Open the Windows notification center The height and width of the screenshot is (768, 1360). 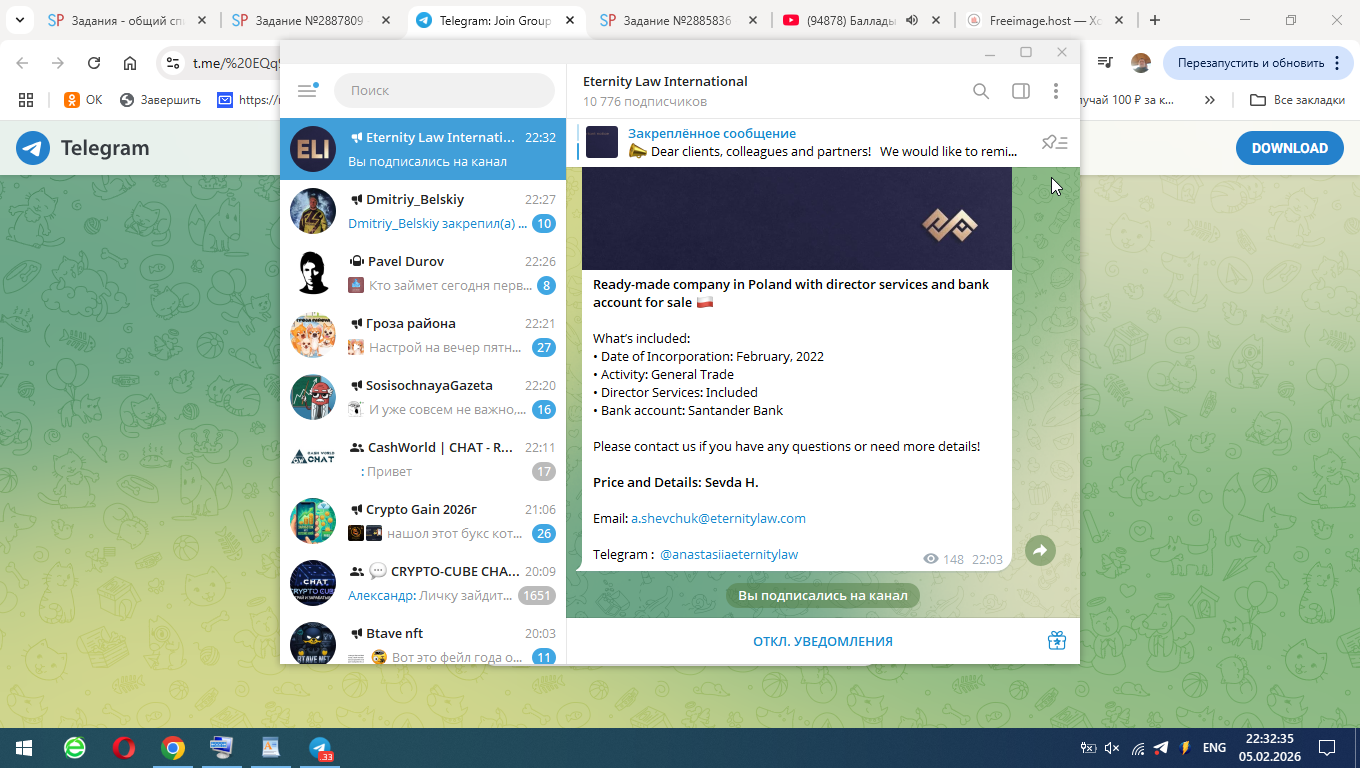[x=1327, y=748]
